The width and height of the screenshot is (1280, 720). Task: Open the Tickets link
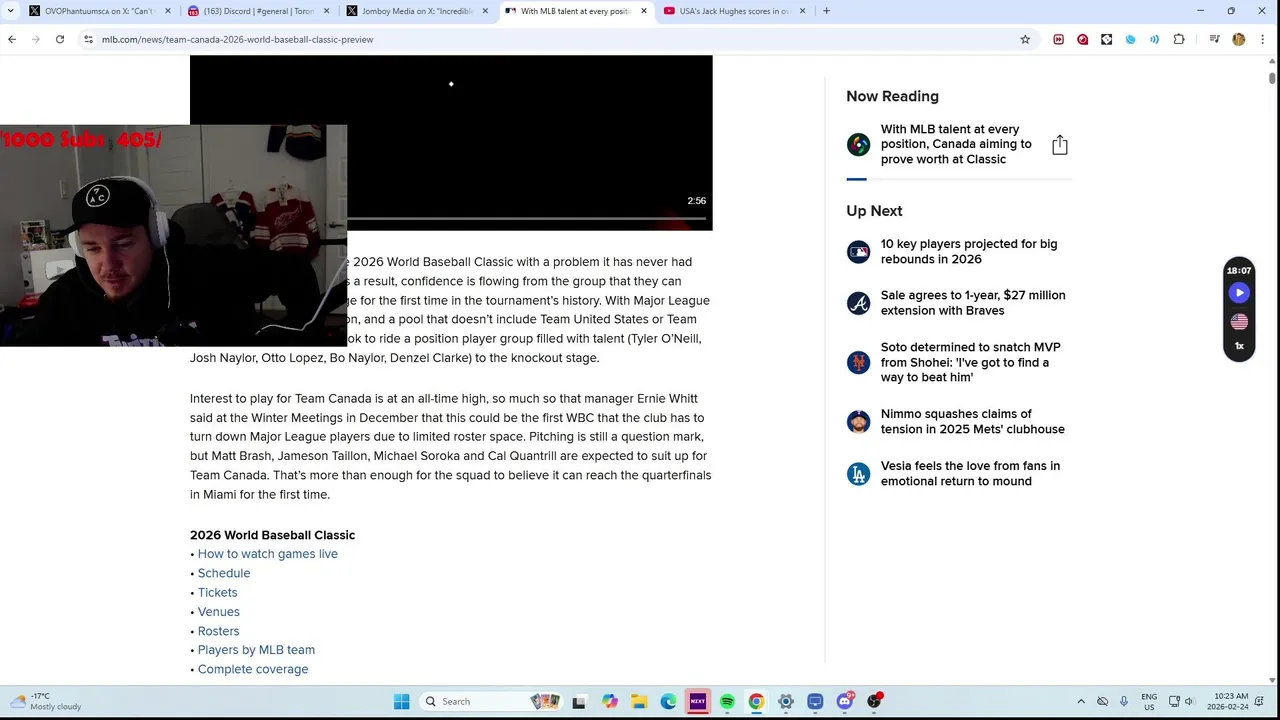(217, 592)
